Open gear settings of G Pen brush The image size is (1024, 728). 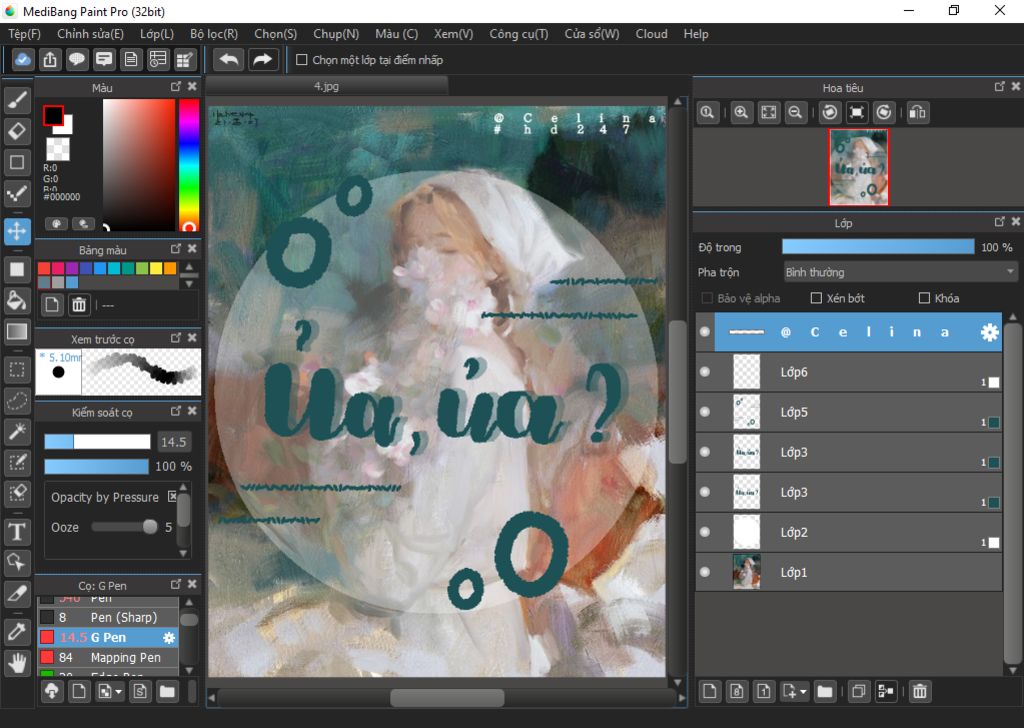(169, 637)
